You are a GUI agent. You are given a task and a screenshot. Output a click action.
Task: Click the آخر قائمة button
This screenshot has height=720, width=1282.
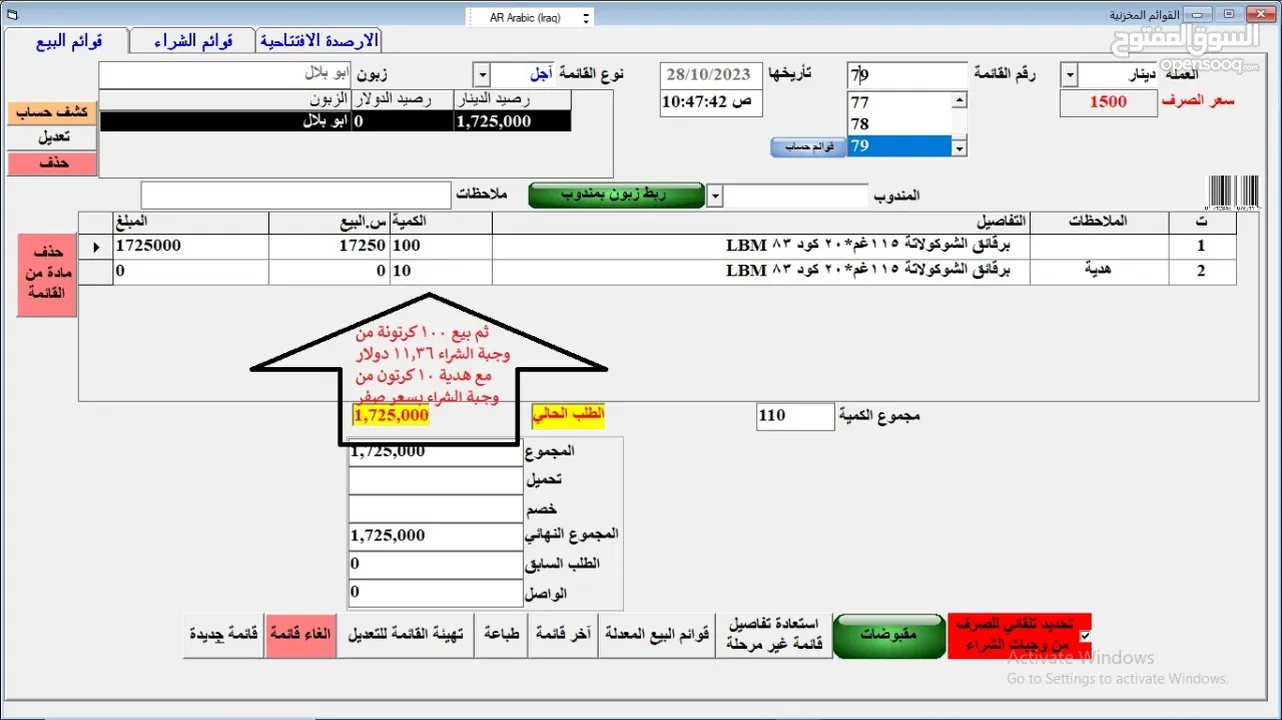[564, 635]
